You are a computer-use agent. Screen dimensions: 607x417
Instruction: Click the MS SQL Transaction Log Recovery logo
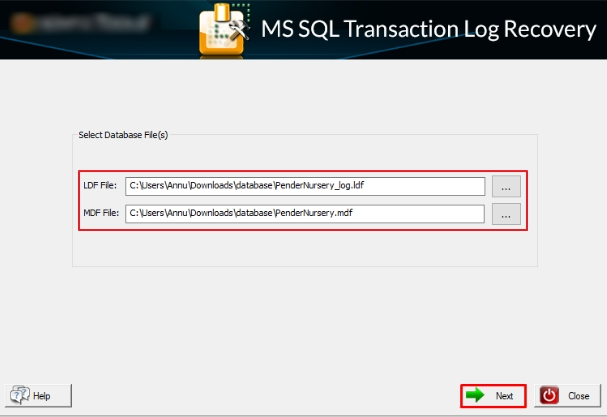[x=224, y=29]
